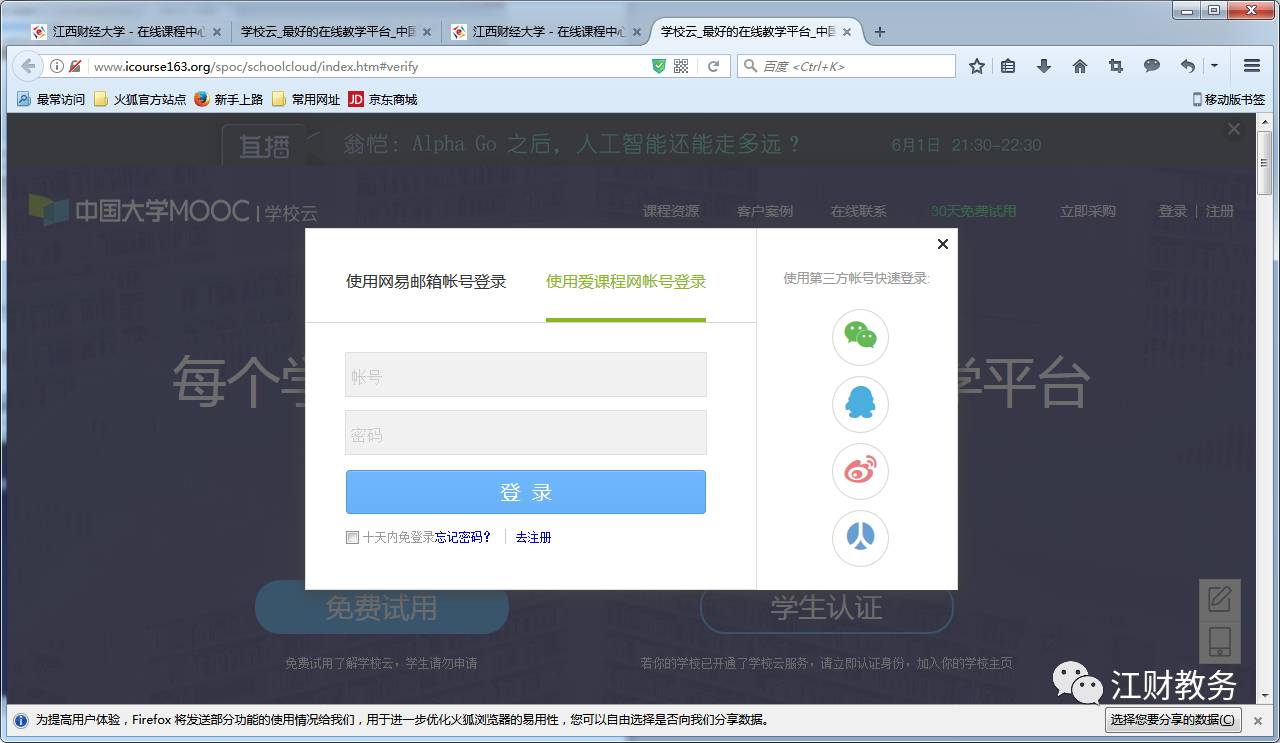Image resolution: width=1280 pixels, height=743 pixels.
Task: Click the edit feedback icon on right side
Action: 1220,599
